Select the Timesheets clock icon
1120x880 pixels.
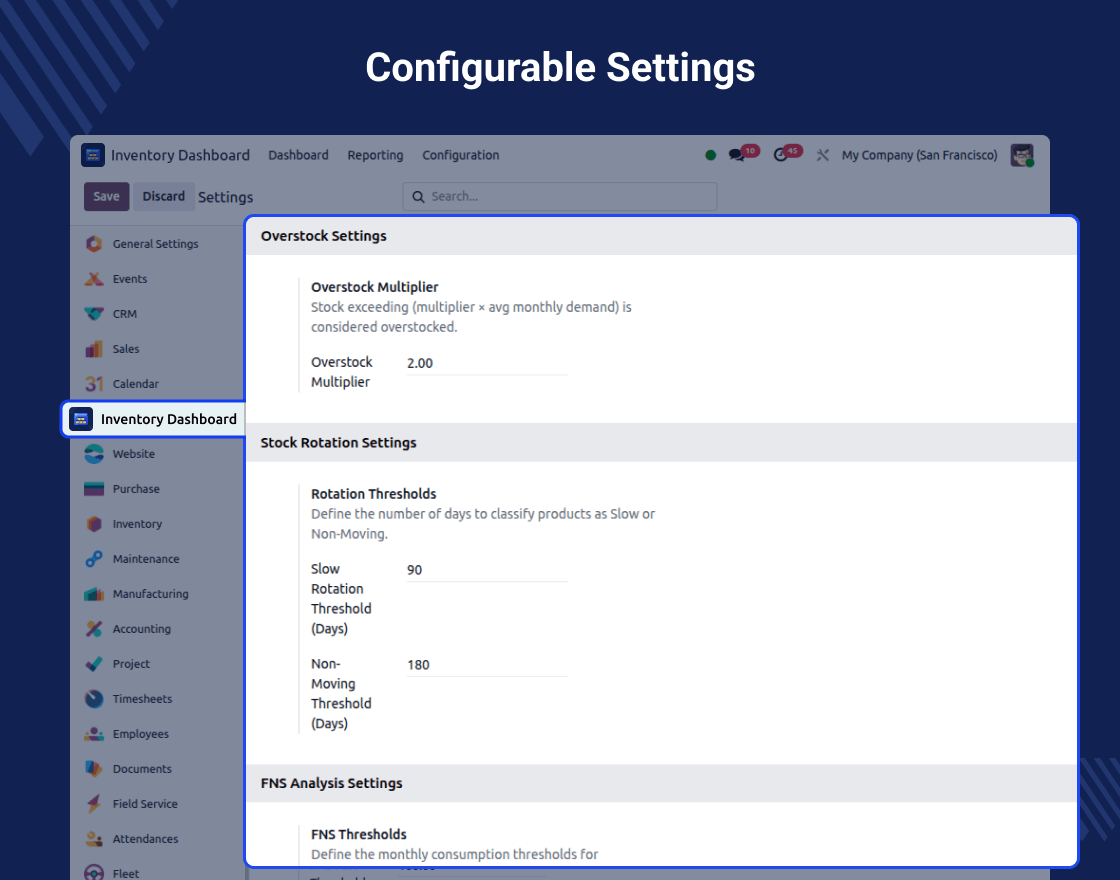point(94,699)
